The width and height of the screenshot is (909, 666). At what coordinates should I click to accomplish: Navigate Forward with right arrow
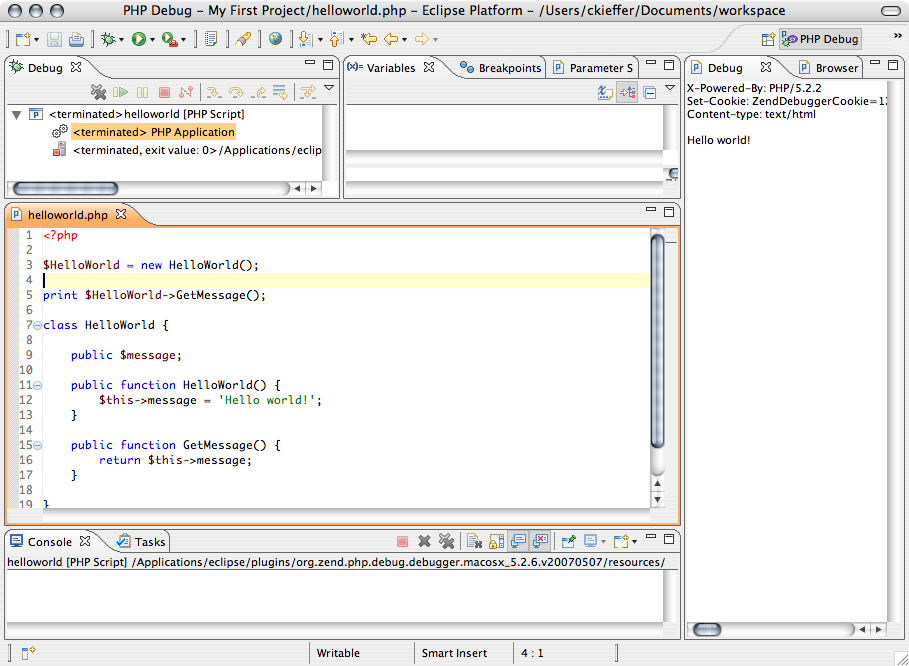point(421,39)
